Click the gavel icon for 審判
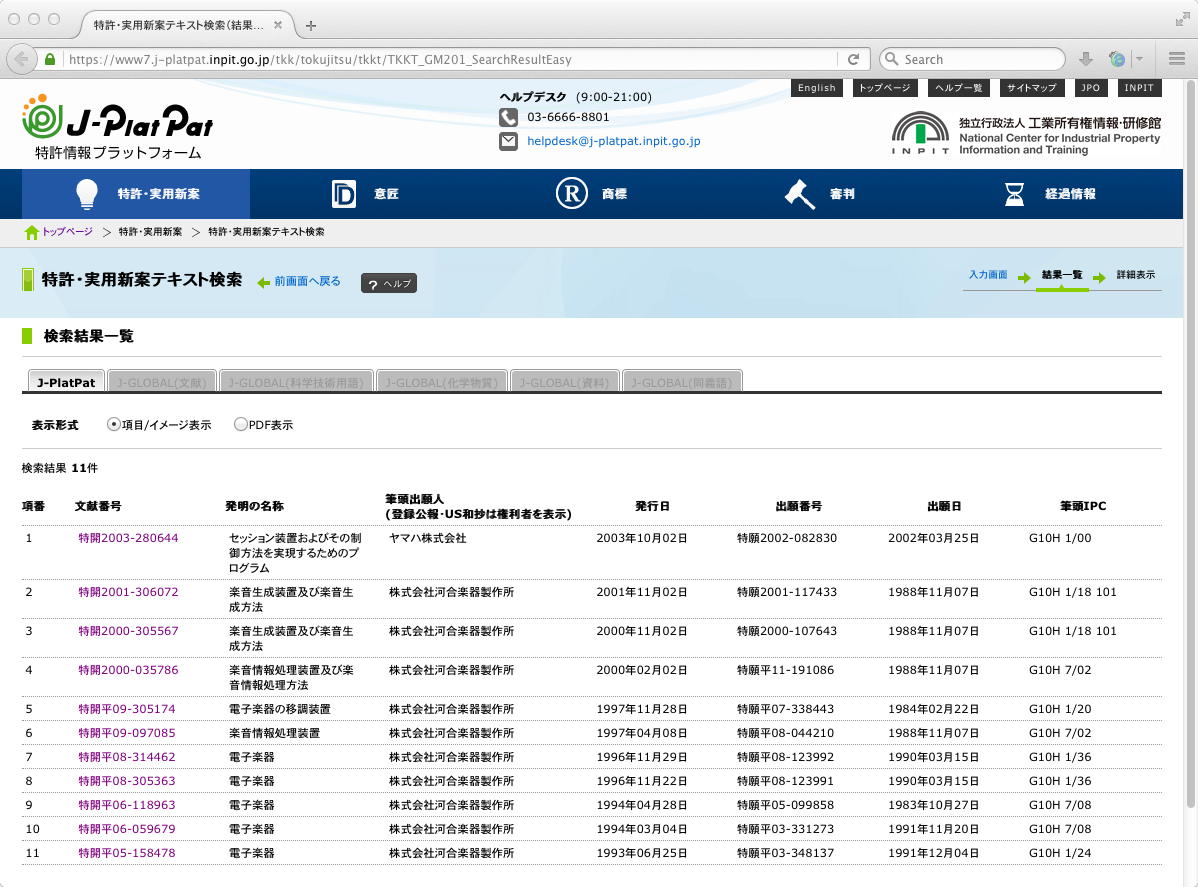This screenshot has width=1198, height=887. click(800, 194)
